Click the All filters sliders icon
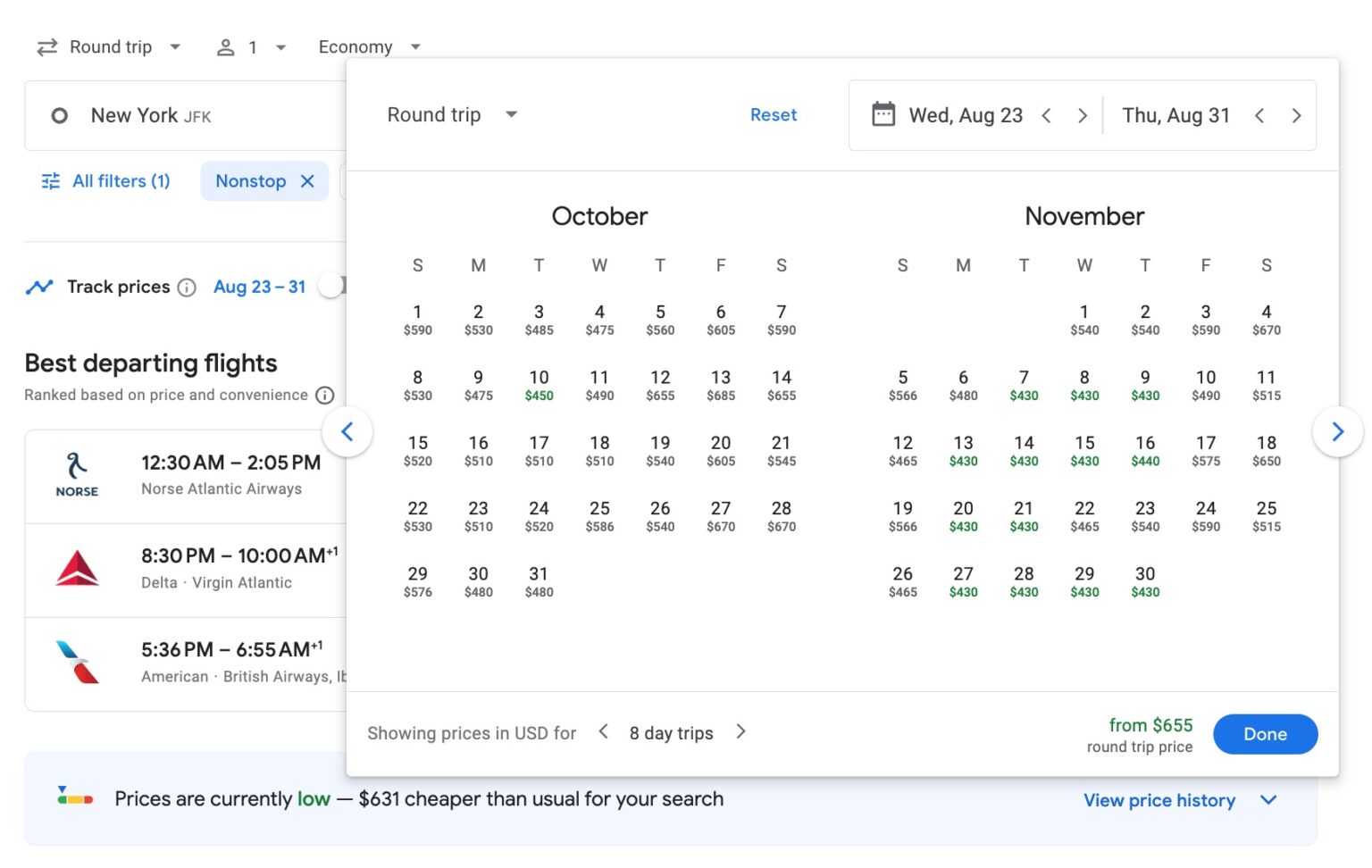 pos(51,180)
